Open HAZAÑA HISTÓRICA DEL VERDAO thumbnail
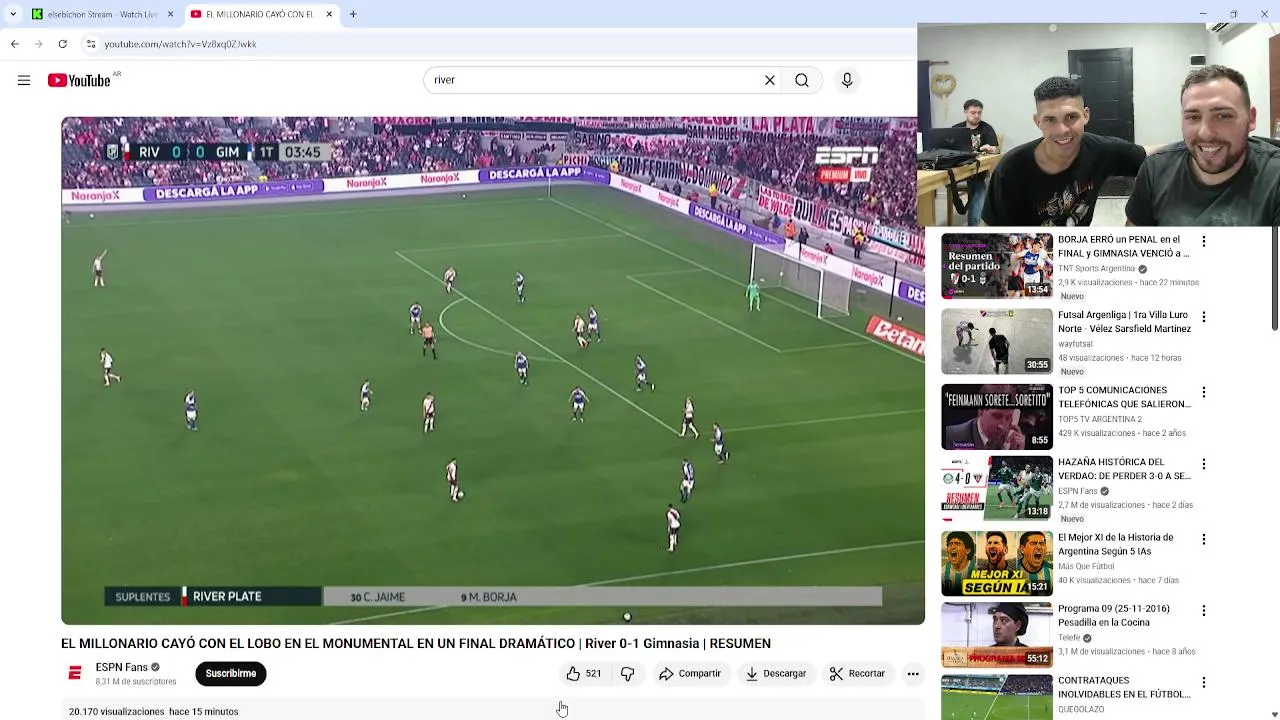The height and width of the screenshot is (720, 1280). tap(997, 488)
